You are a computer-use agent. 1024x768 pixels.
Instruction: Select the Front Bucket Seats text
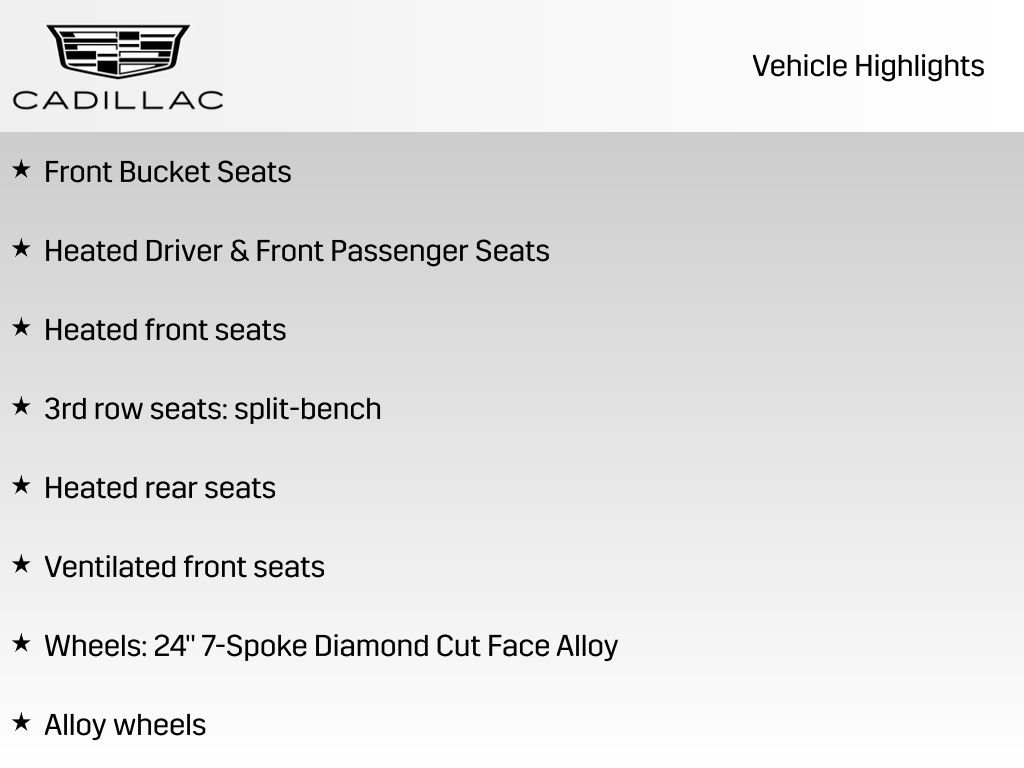point(168,172)
